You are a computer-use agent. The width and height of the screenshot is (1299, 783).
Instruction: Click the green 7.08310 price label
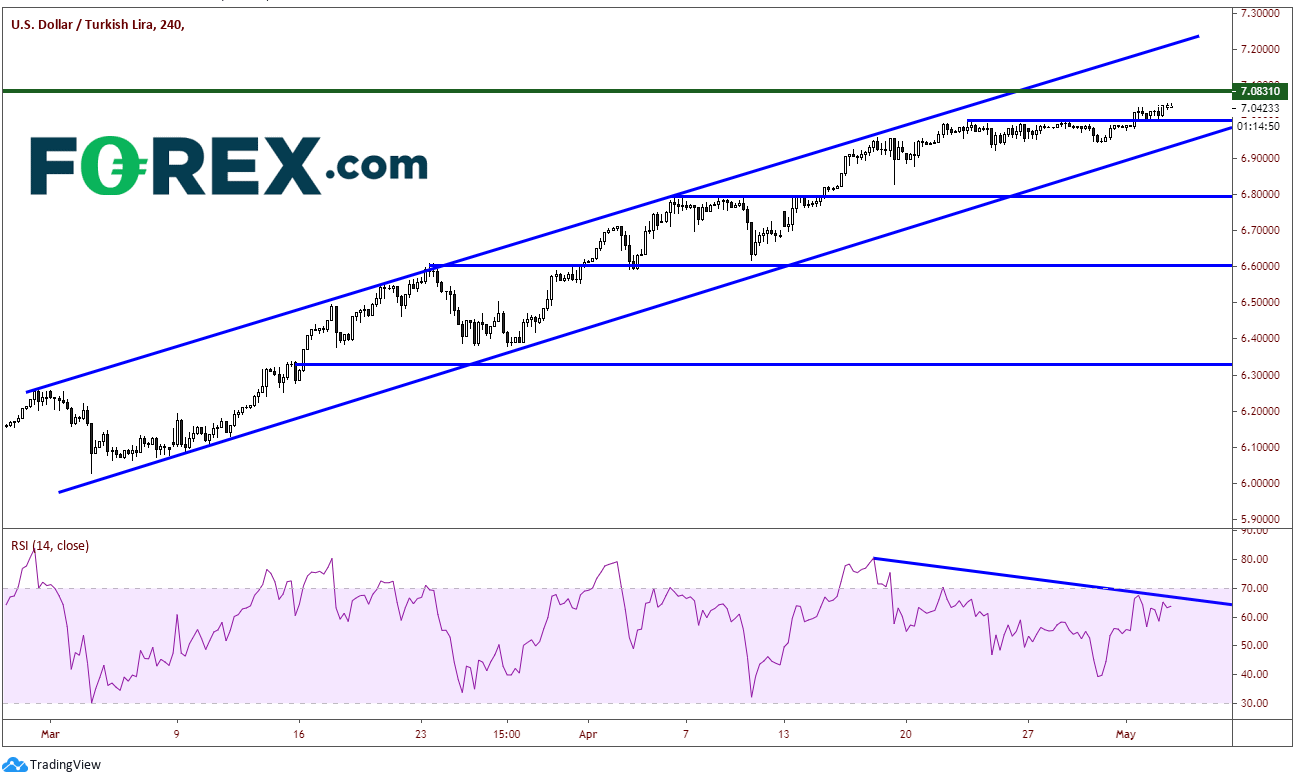pos(1260,91)
